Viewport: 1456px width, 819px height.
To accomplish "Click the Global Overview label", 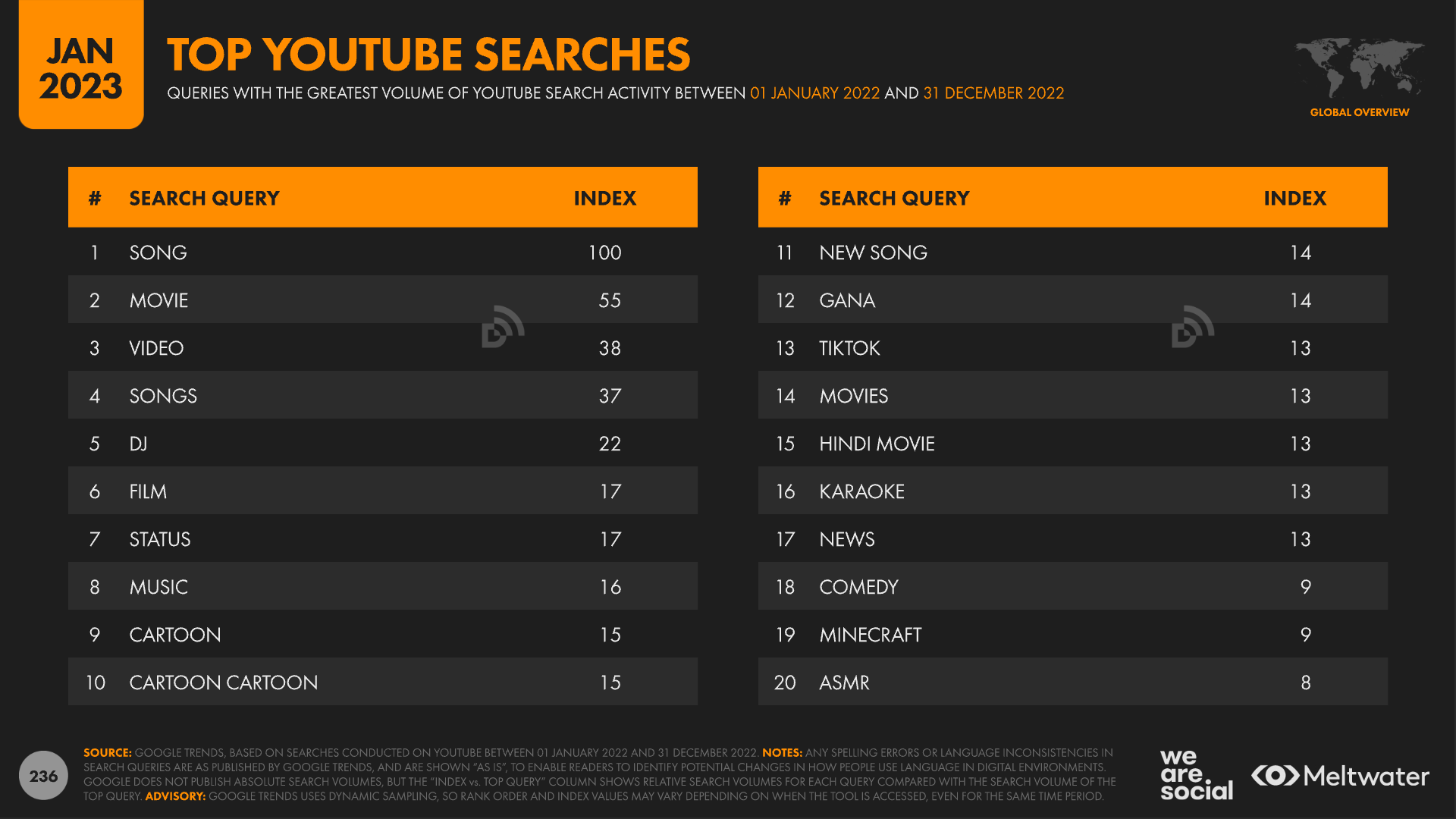I will point(1359,112).
